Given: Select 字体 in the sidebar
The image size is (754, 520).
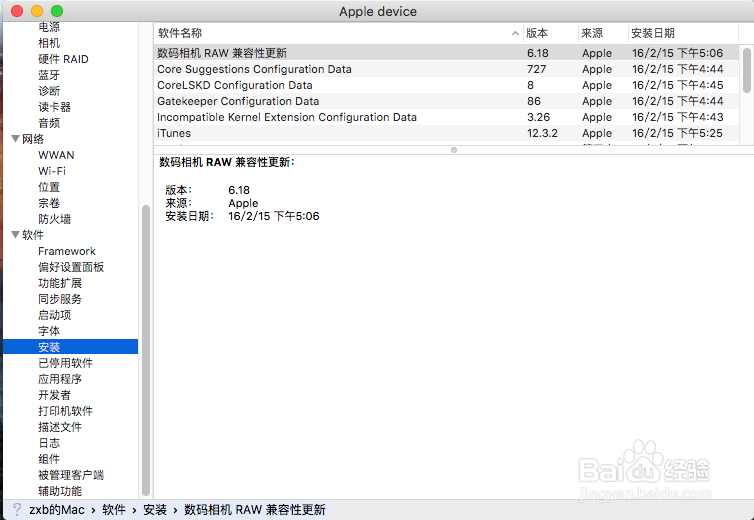Looking at the screenshot, I should tap(49, 331).
